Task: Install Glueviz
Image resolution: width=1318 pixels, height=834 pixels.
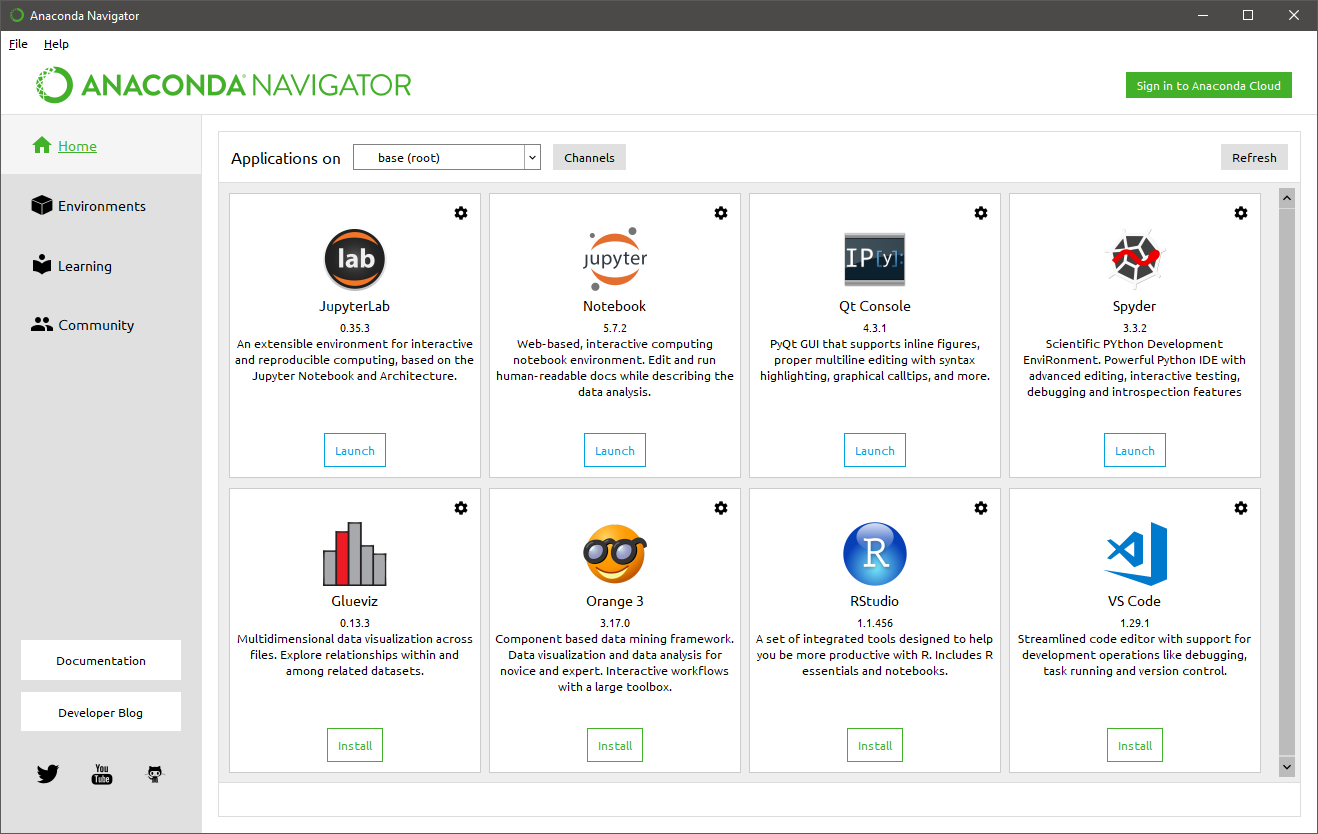Action: [355, 745]
